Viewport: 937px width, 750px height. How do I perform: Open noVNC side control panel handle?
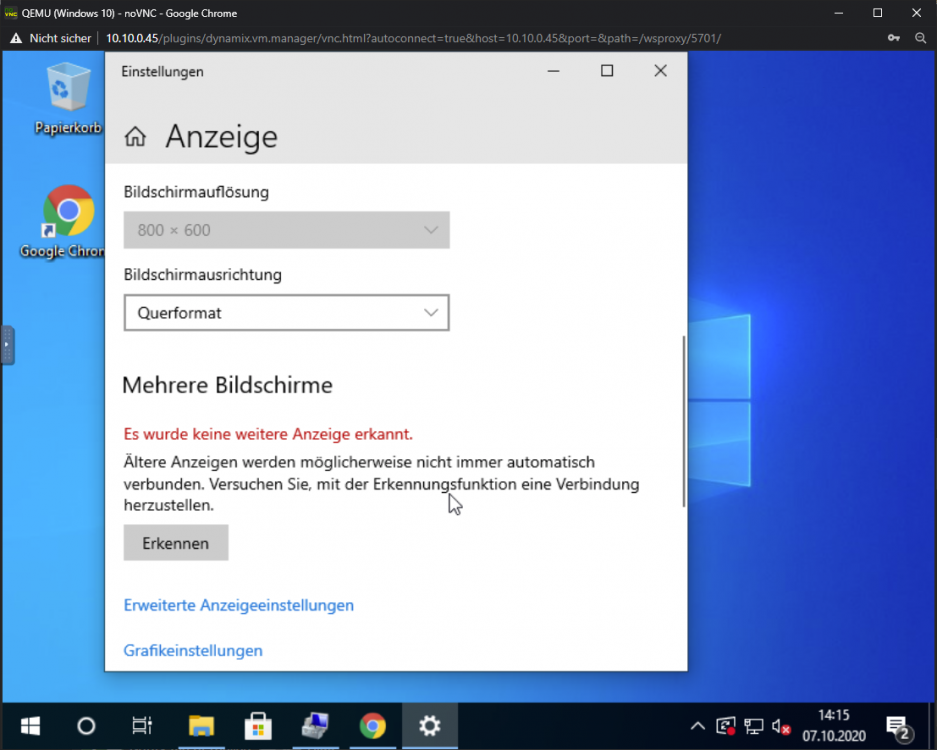pyautogui.click(x=7, y=345)
